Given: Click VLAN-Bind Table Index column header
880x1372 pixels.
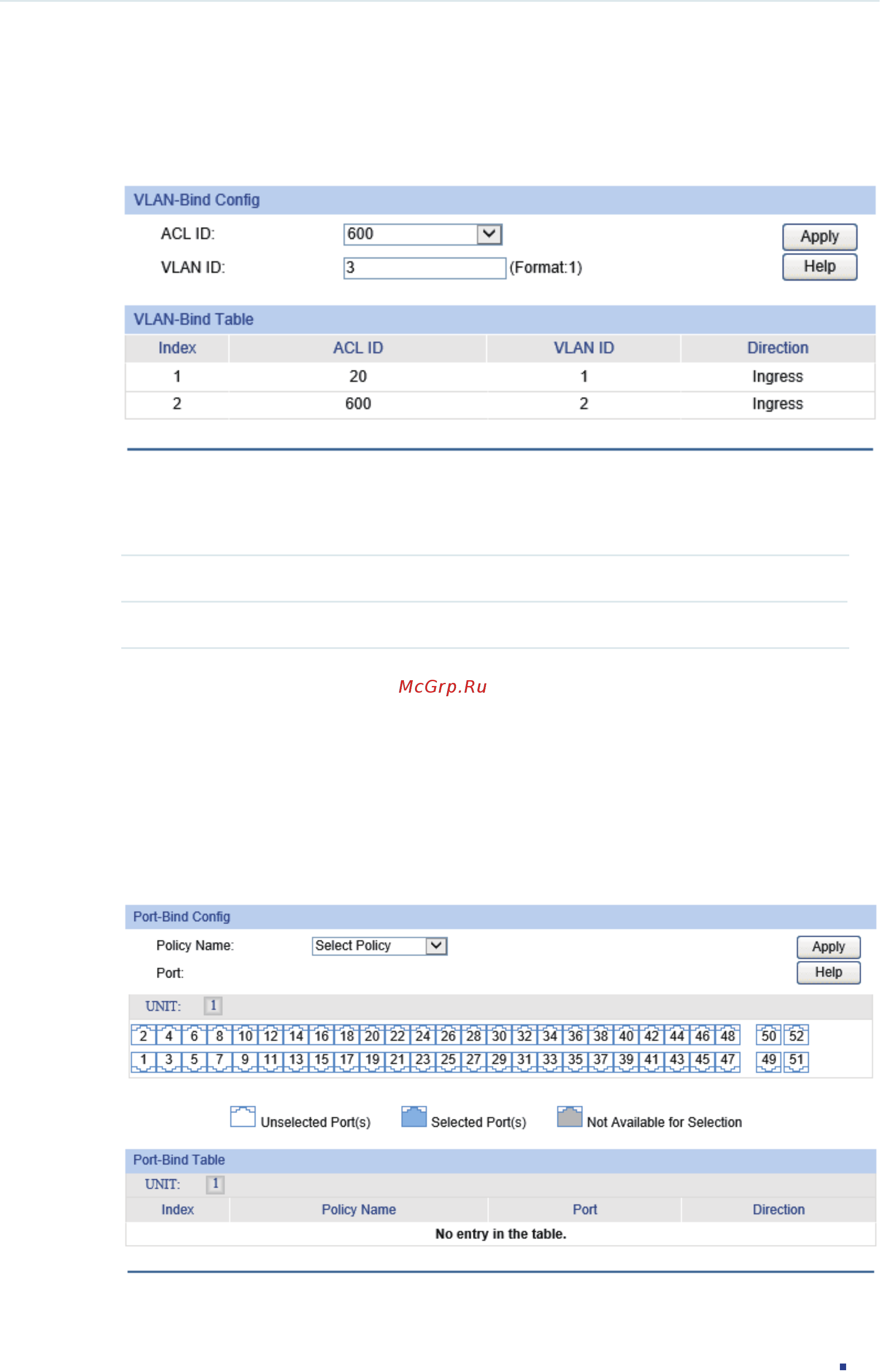Looking at the screenshot, I should pos(177,348).
